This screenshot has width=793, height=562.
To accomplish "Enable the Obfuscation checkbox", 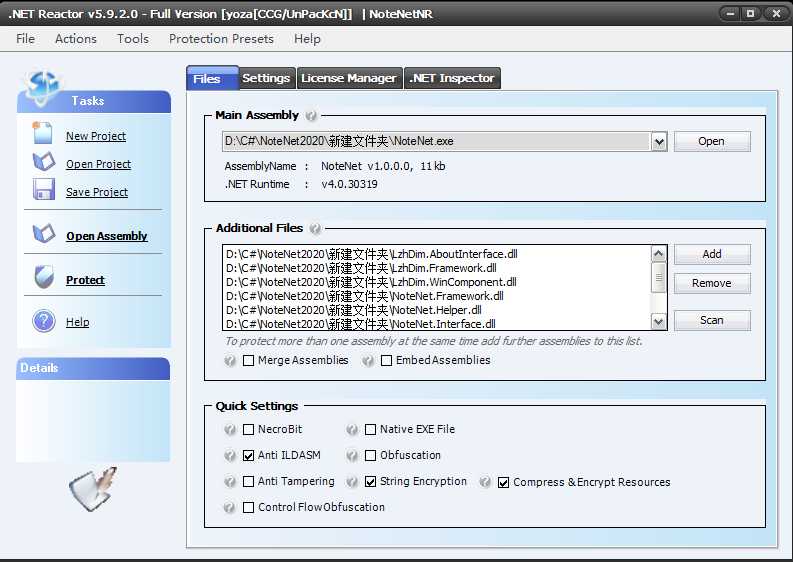I will [370, 455].
